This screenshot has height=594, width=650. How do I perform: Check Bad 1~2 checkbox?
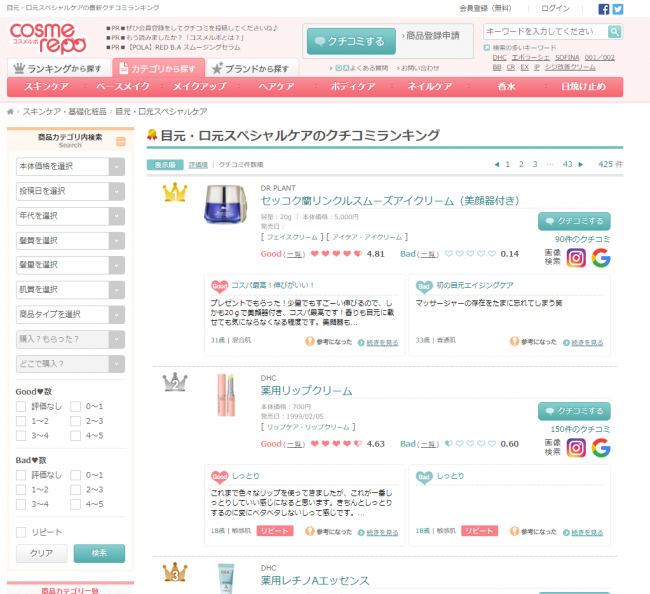(x=21, y=490)
